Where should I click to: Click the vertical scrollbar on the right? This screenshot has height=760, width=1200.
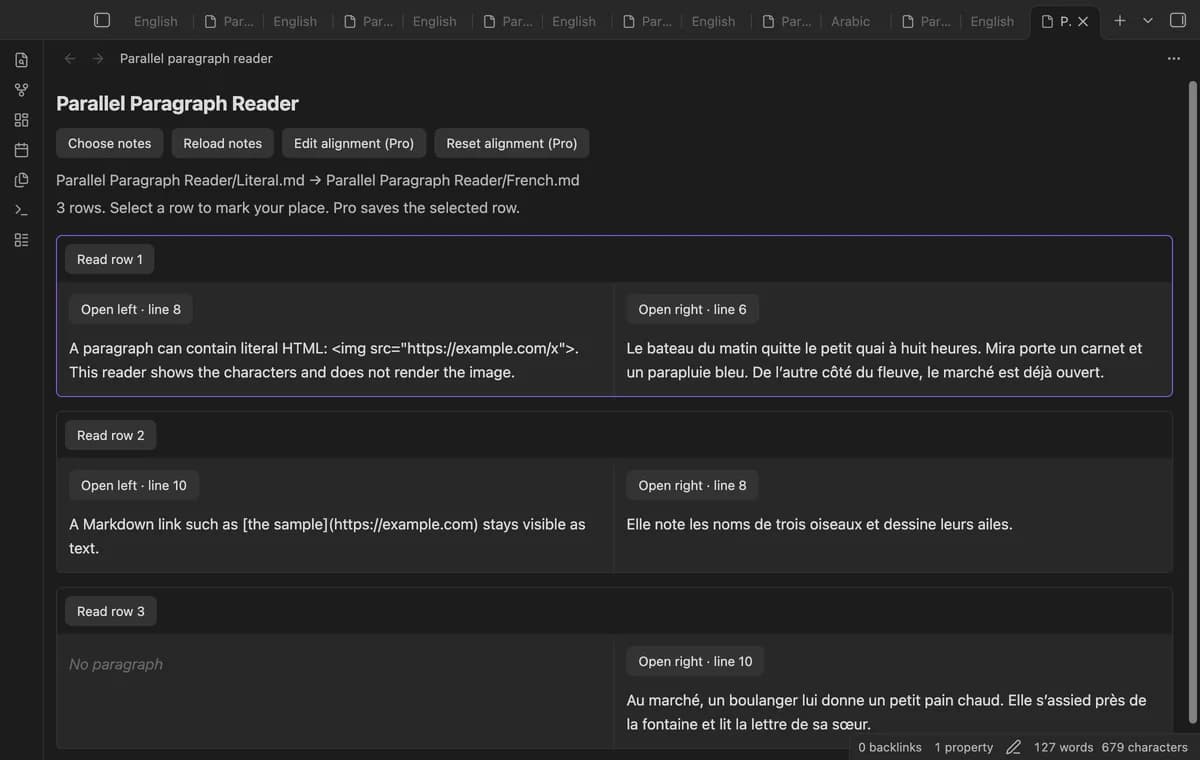tap(1192, 400)
